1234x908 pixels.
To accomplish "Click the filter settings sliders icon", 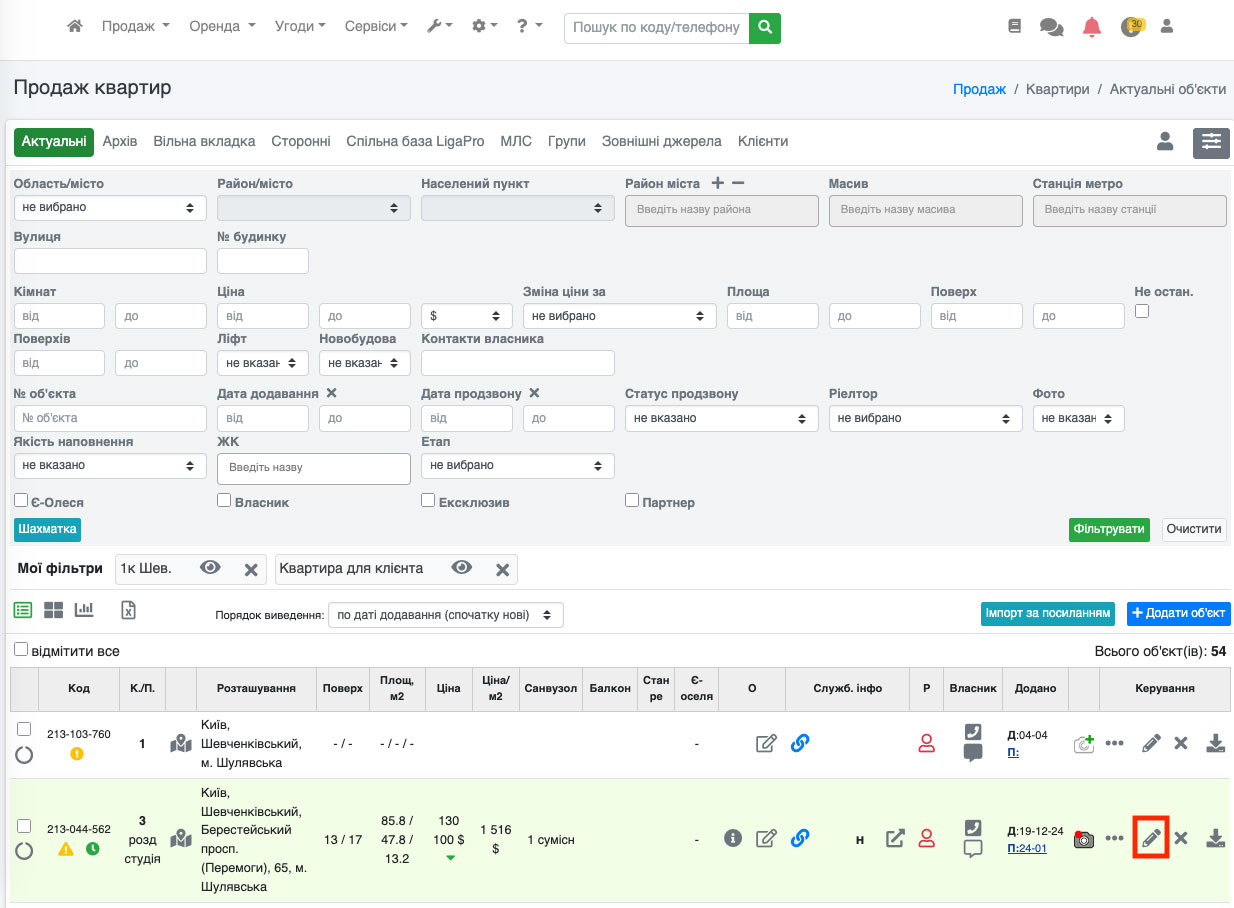I will tap(1211, 143).
